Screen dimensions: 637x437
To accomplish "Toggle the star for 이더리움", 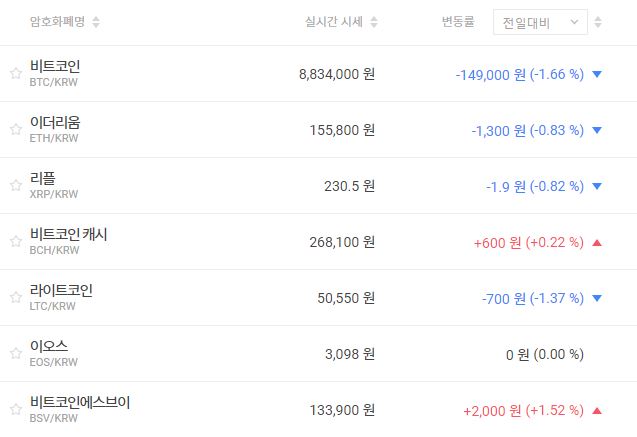I will (15, 129).
